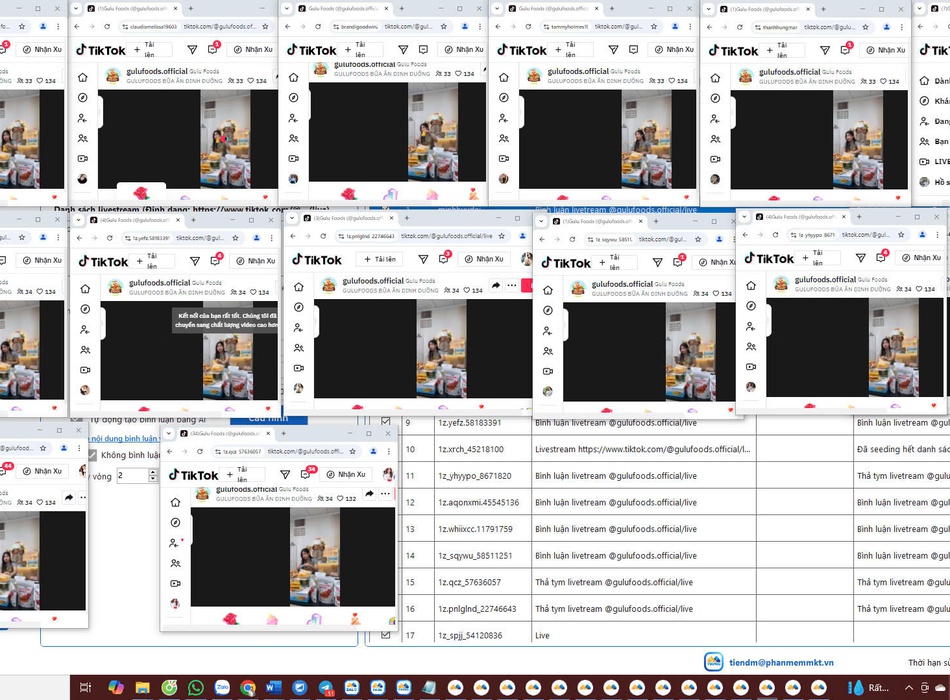Open messages paper-plane icon in 1z.pnlglnd 22746643 window
Viewport: 950px width, 700px height.
coord(423,259)
